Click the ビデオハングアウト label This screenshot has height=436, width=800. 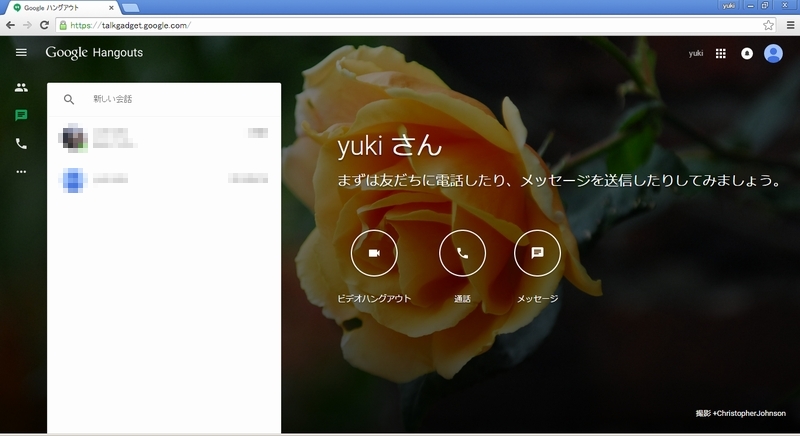[x=374, y=299]
